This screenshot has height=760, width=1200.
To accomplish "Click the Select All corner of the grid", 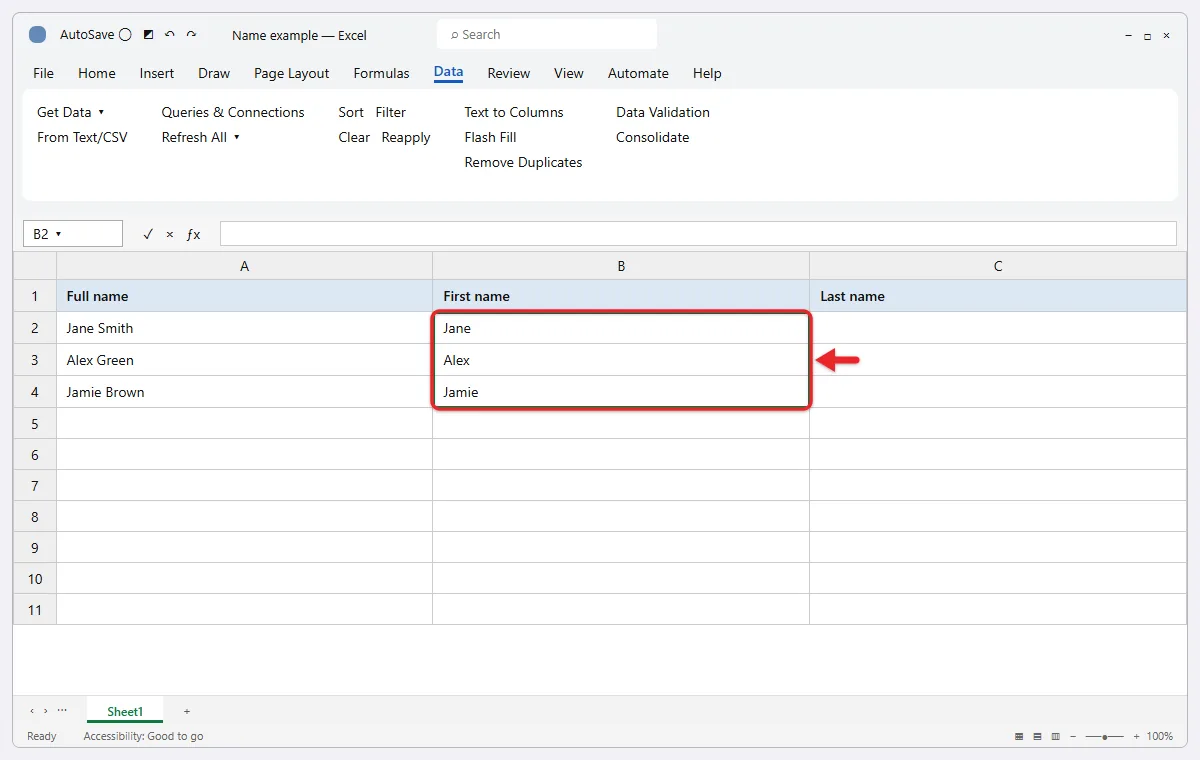I will [x=35, y=266].
